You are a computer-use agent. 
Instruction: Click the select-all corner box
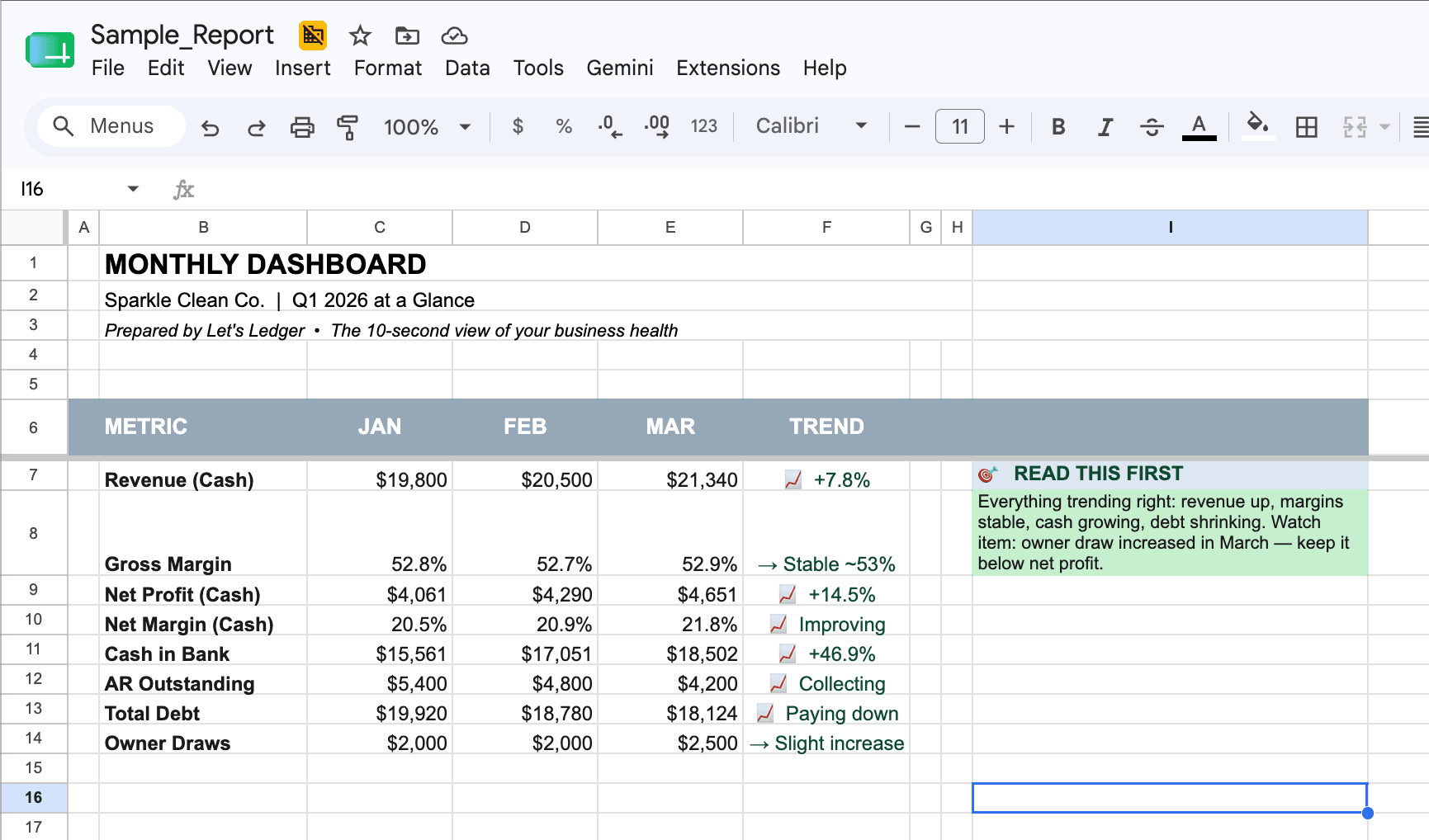(33, 227)
